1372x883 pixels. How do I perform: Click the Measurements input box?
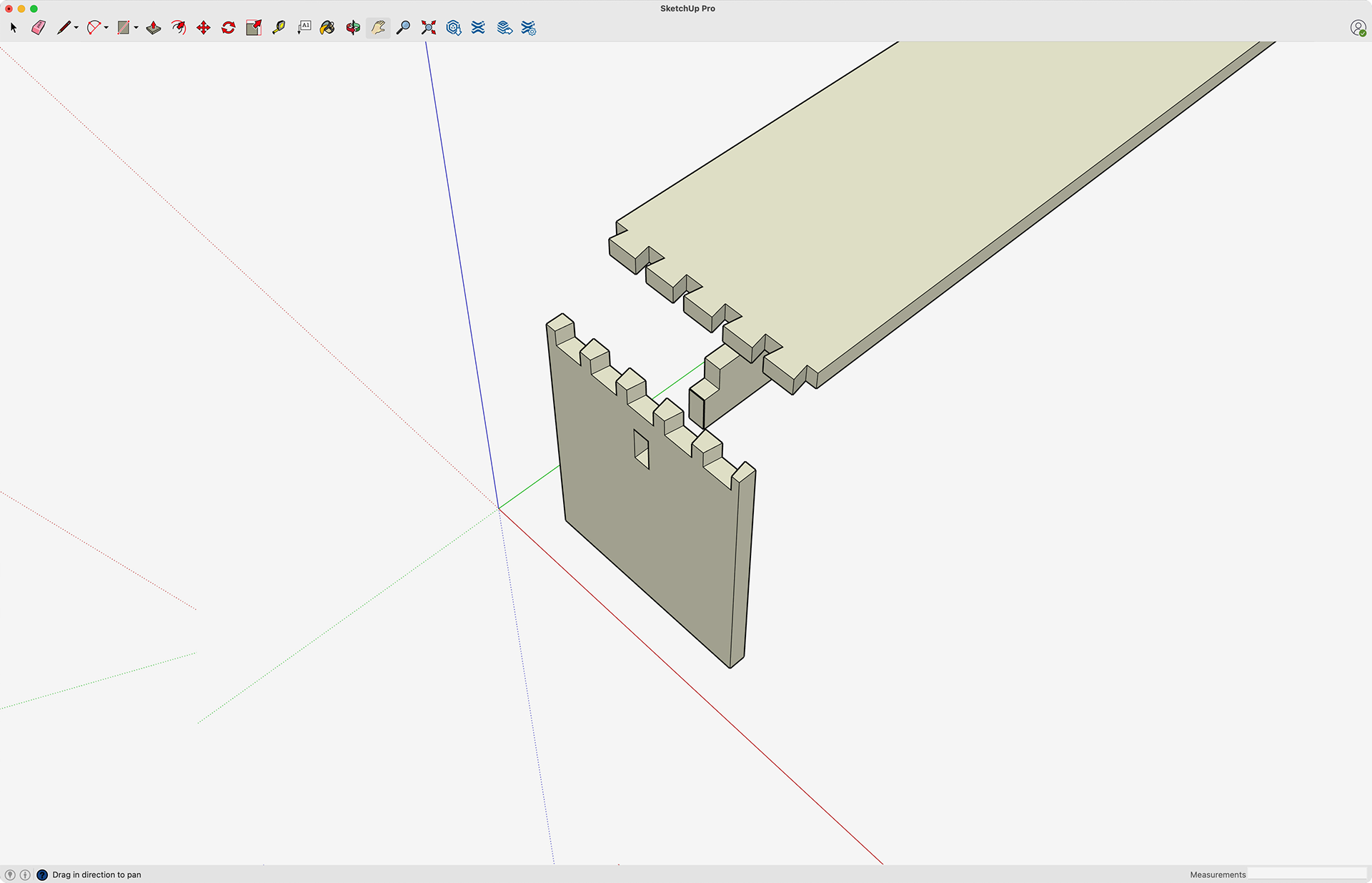(x=1306, y=874)
